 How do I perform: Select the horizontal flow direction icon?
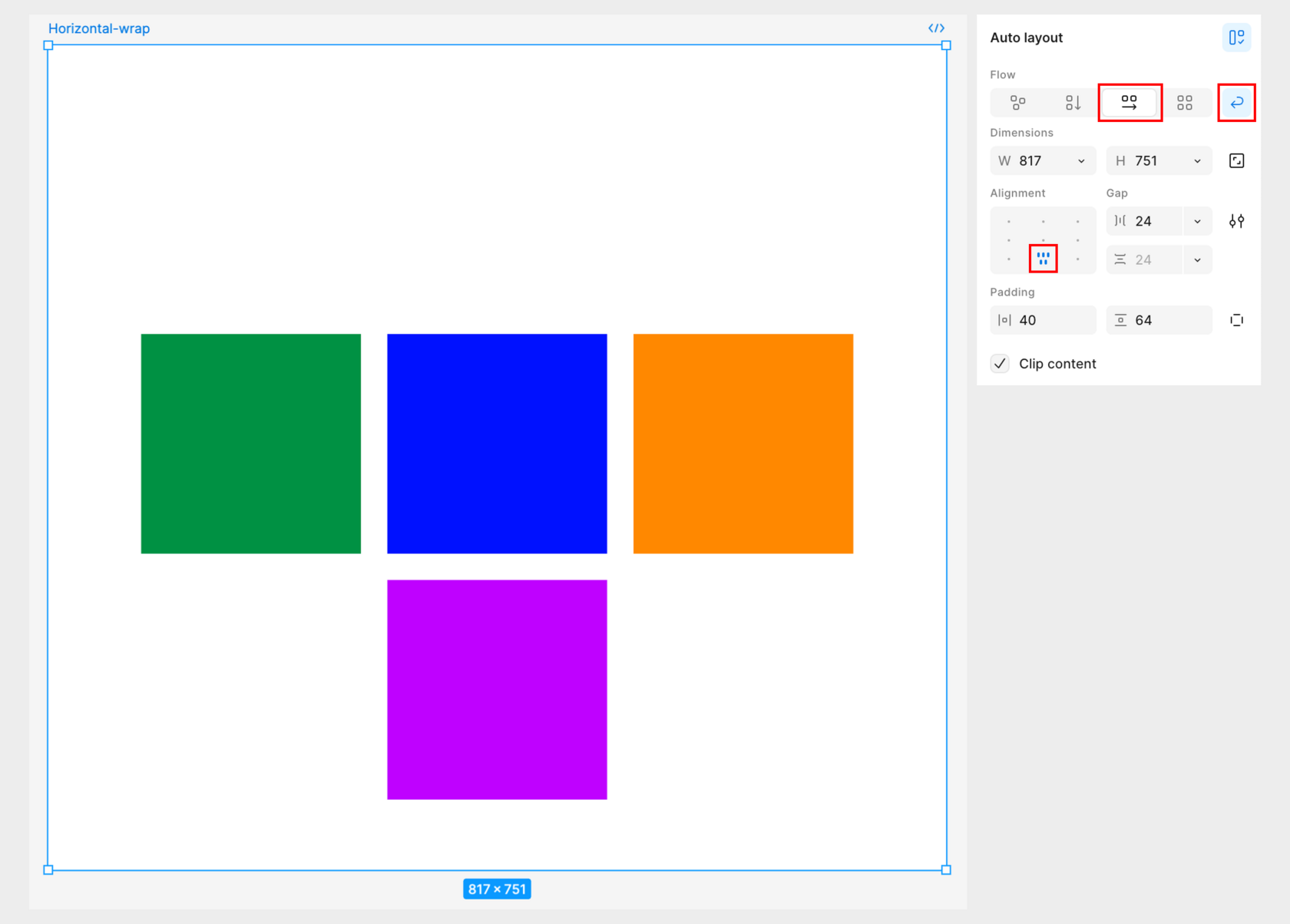pos(1129,102)
